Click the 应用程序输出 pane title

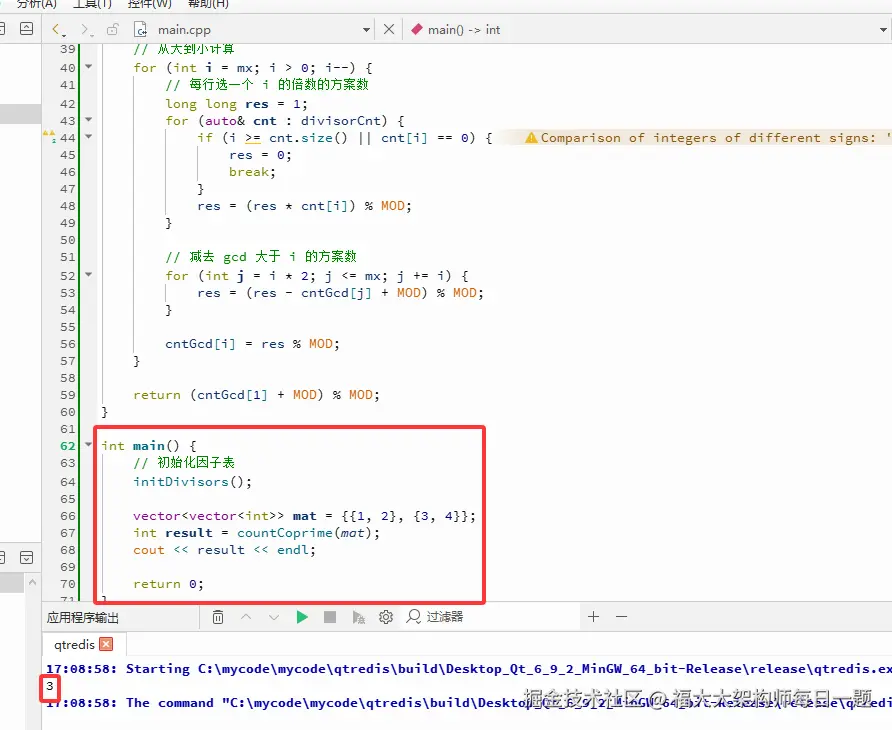83,617
